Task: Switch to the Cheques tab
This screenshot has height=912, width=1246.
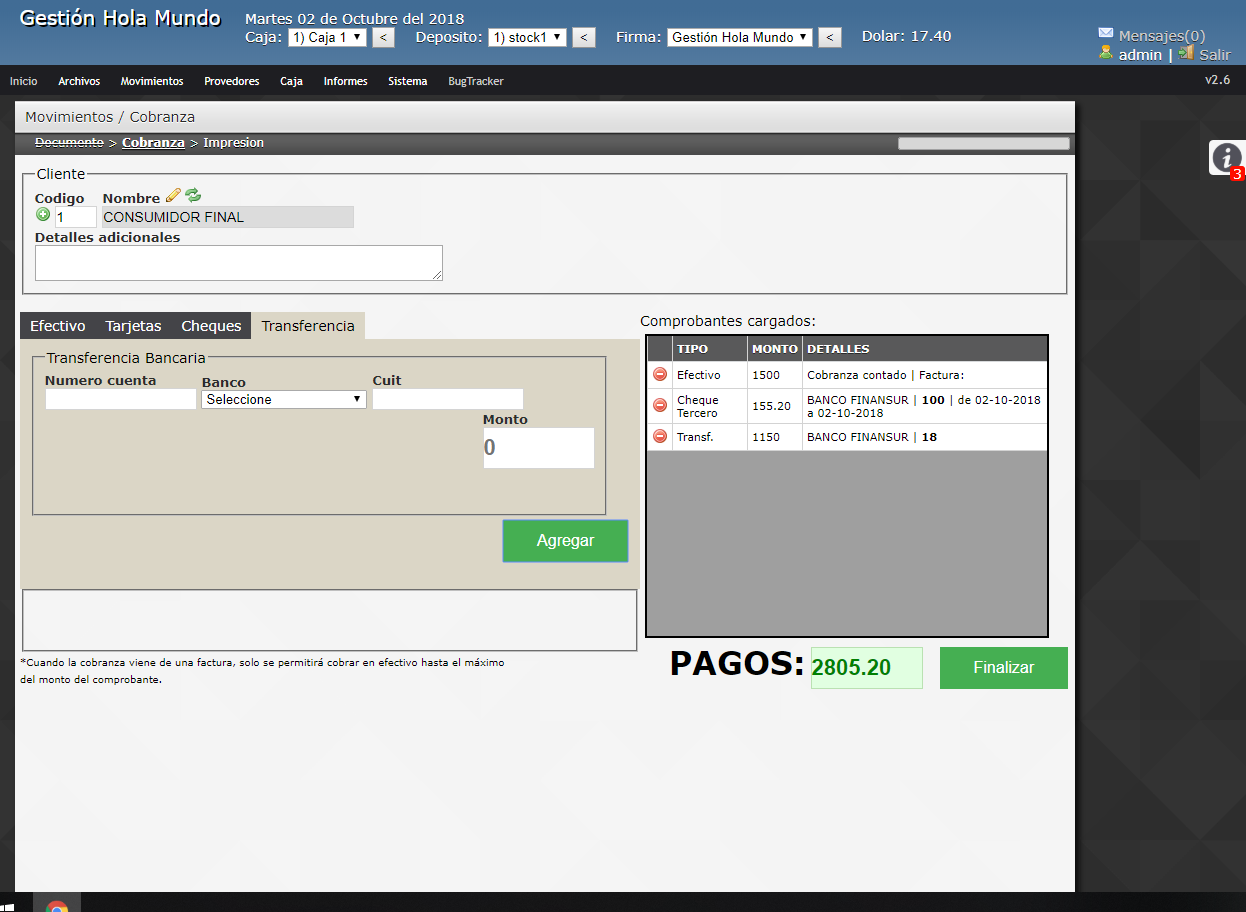Action: pyautogui.click(x=210, y=325)
